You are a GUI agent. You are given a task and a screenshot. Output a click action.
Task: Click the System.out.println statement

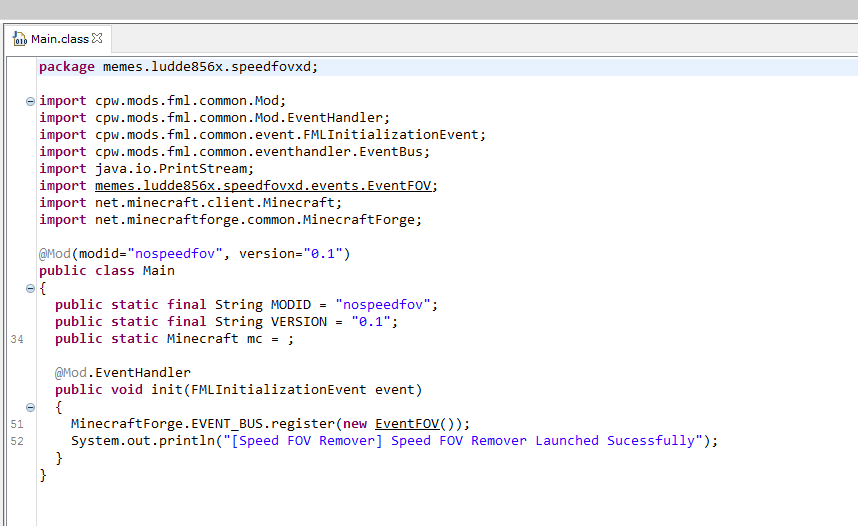click(x=394, y=441)
